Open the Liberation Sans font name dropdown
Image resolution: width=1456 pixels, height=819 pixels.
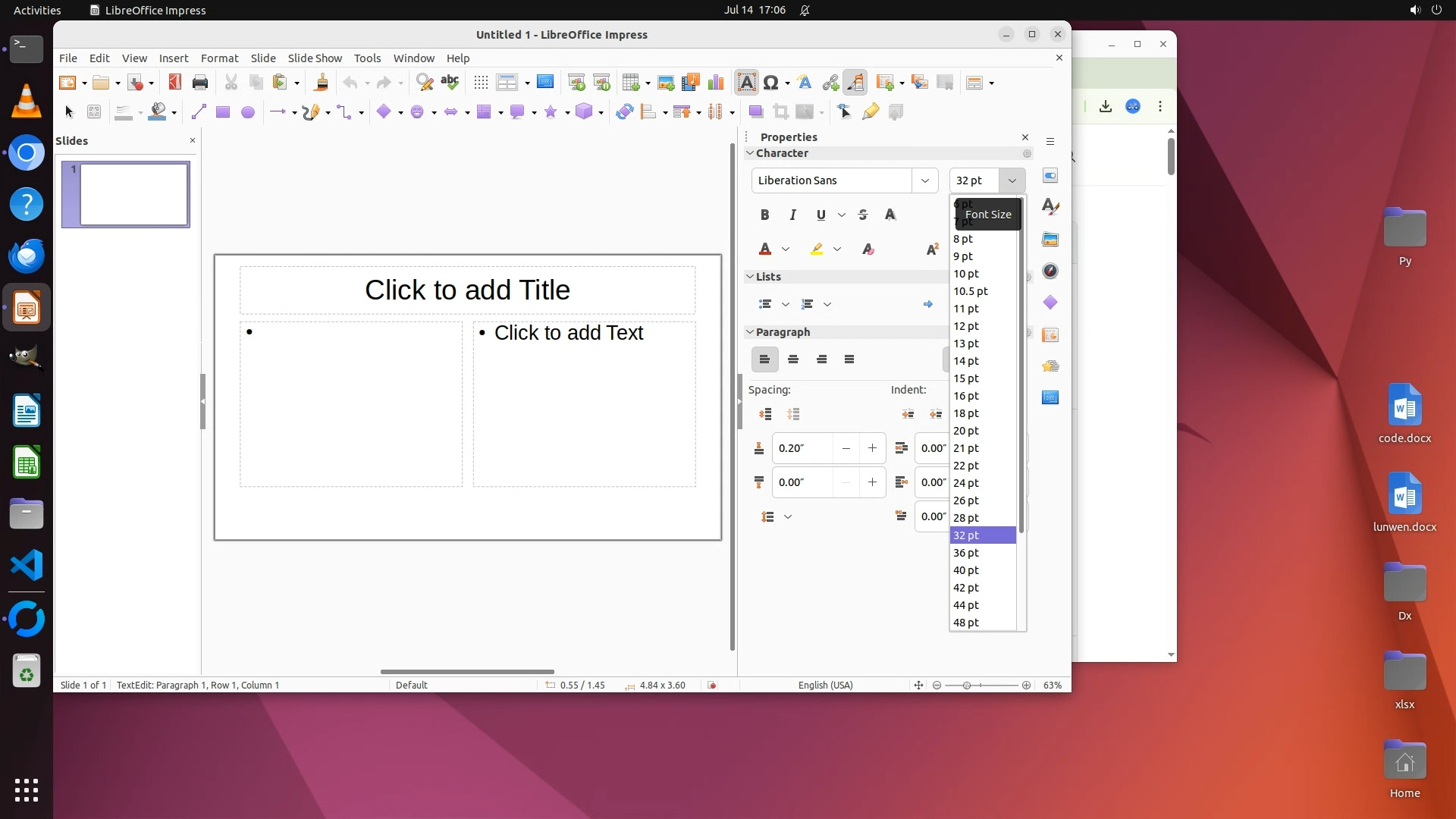924,180
